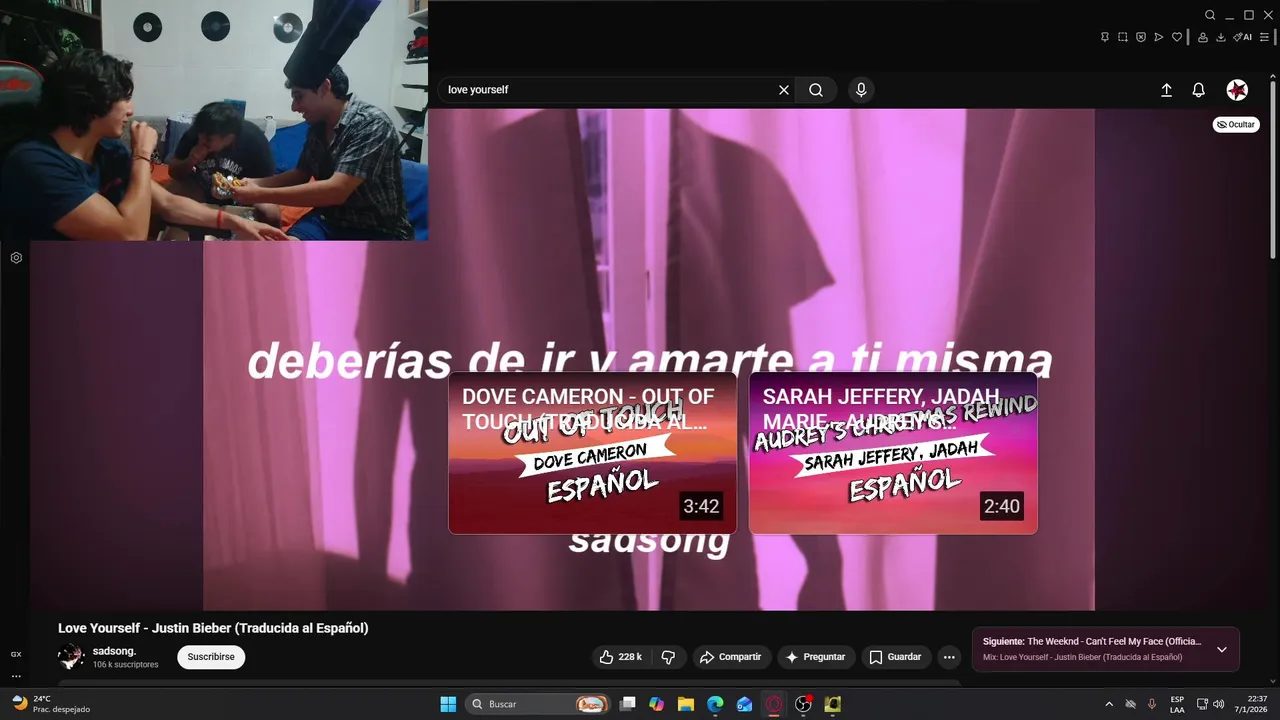Save the video with Guardar

(x=896, y=657)
